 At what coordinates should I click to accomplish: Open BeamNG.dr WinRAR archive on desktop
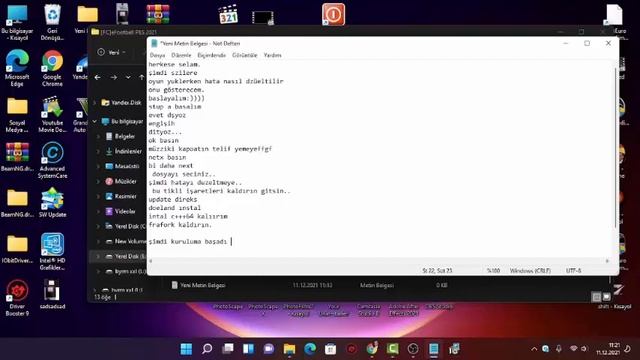[x=17, y=157]
